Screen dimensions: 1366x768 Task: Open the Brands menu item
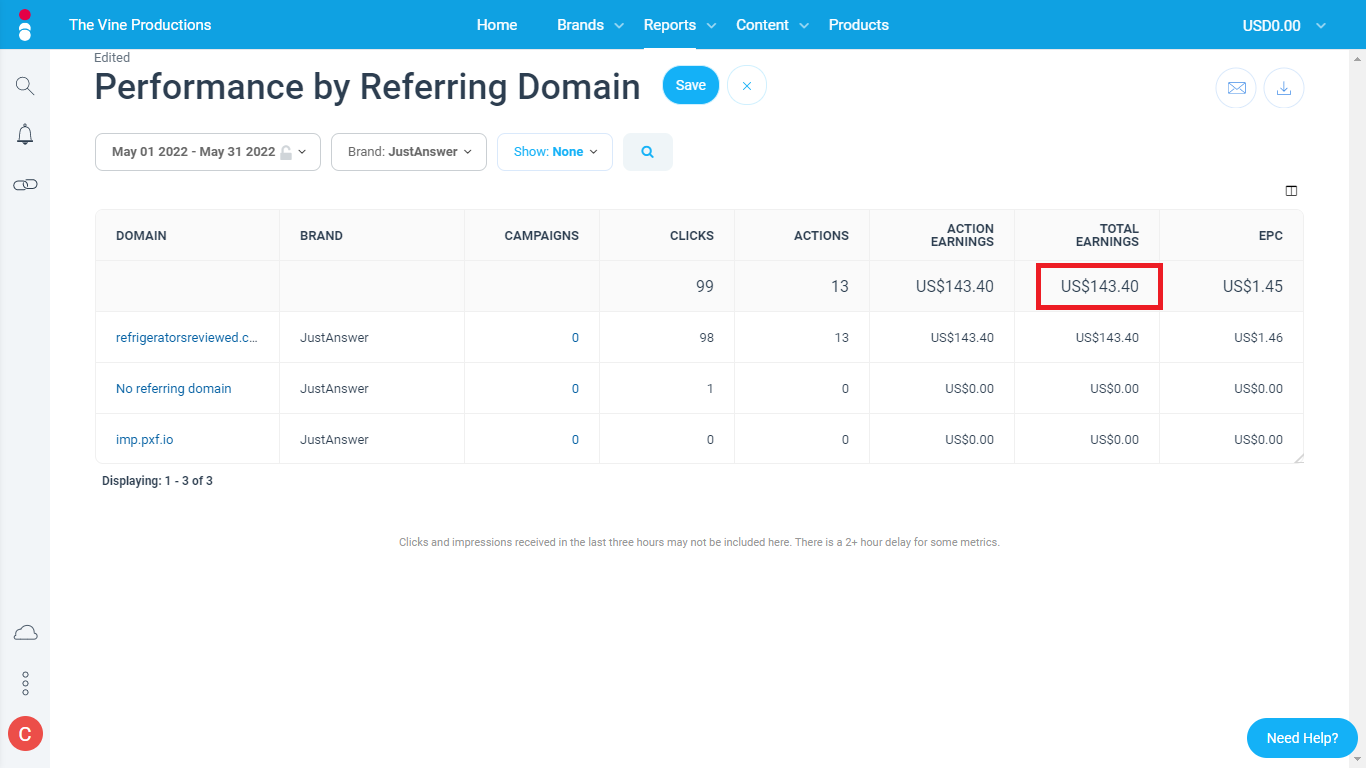click(580, 25)
